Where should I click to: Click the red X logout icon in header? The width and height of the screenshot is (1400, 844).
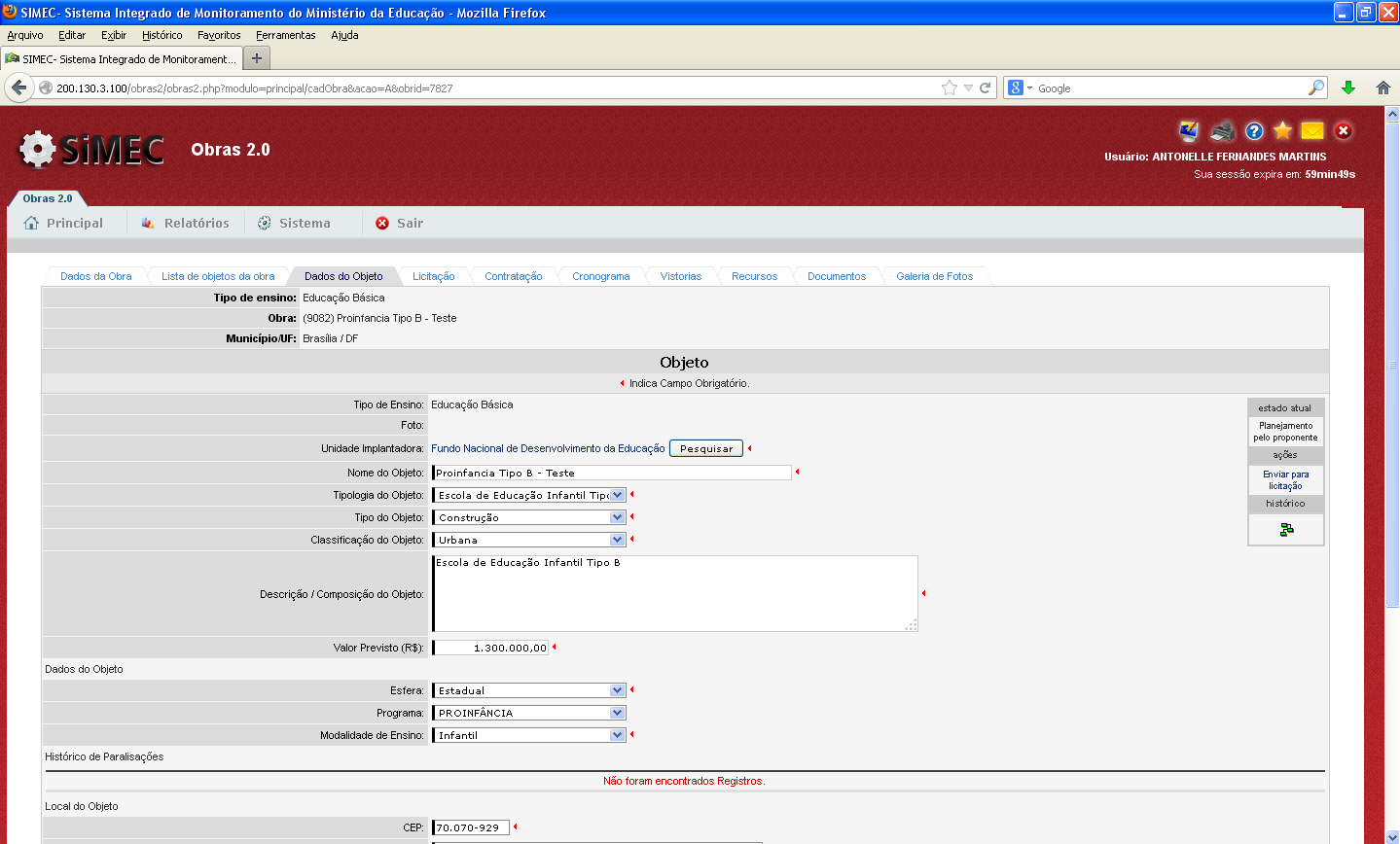[1343, 130]
